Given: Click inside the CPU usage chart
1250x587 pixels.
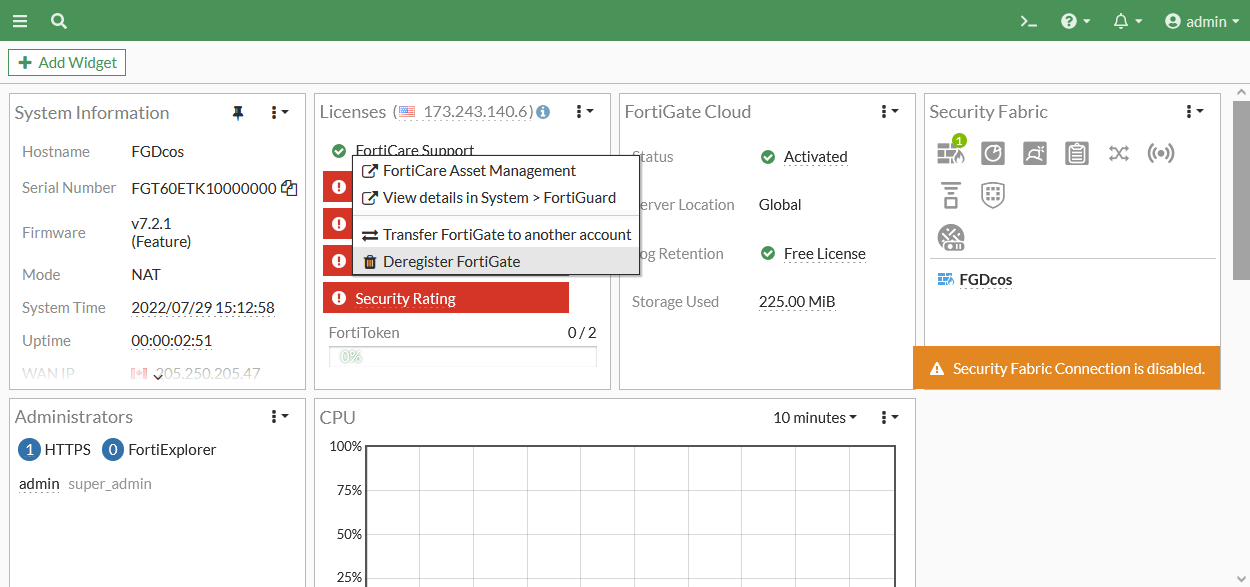Looking at the screenshot, I should click(x=630, y=516).
